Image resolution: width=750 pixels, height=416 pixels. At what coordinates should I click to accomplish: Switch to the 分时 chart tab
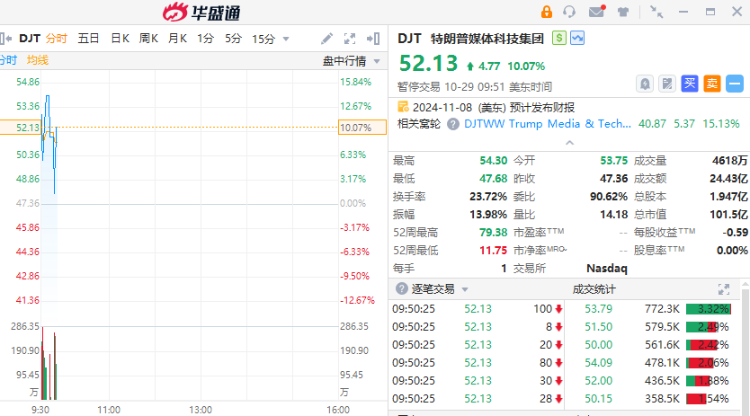point(56,38)
